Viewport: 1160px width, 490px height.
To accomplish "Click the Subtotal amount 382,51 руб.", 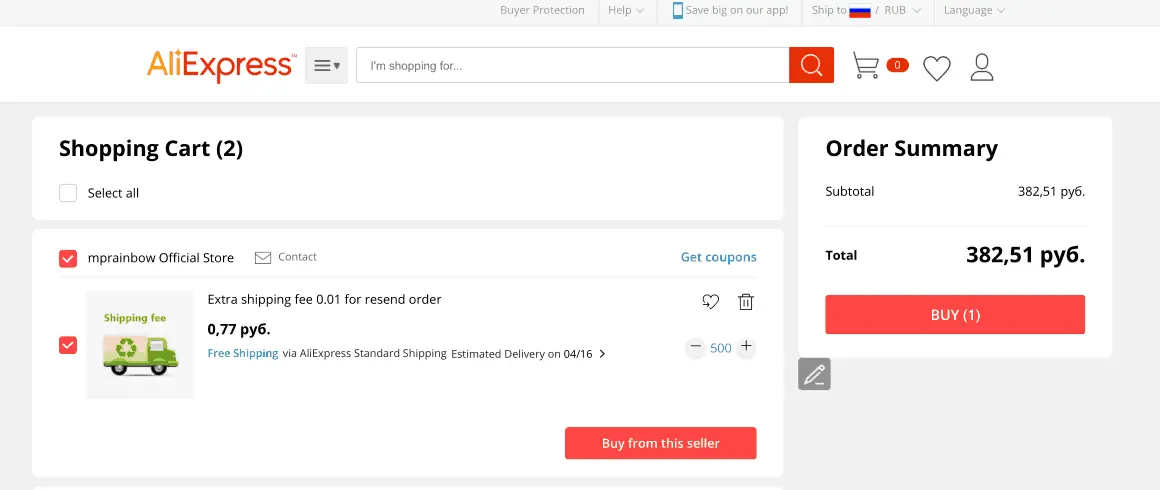I will click(1051, 191).
